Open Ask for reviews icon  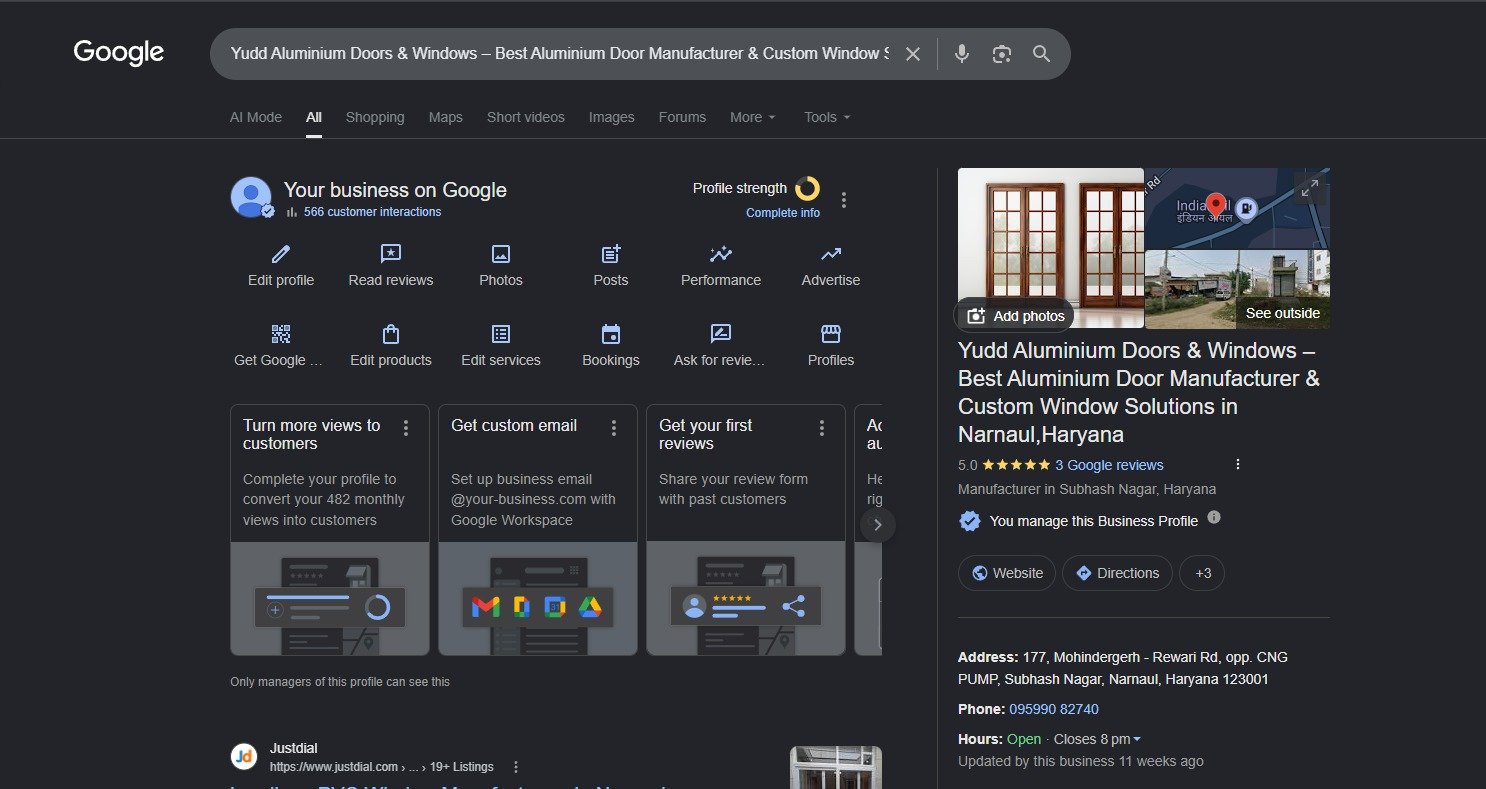pyautogui.click(x=721, y=334)
